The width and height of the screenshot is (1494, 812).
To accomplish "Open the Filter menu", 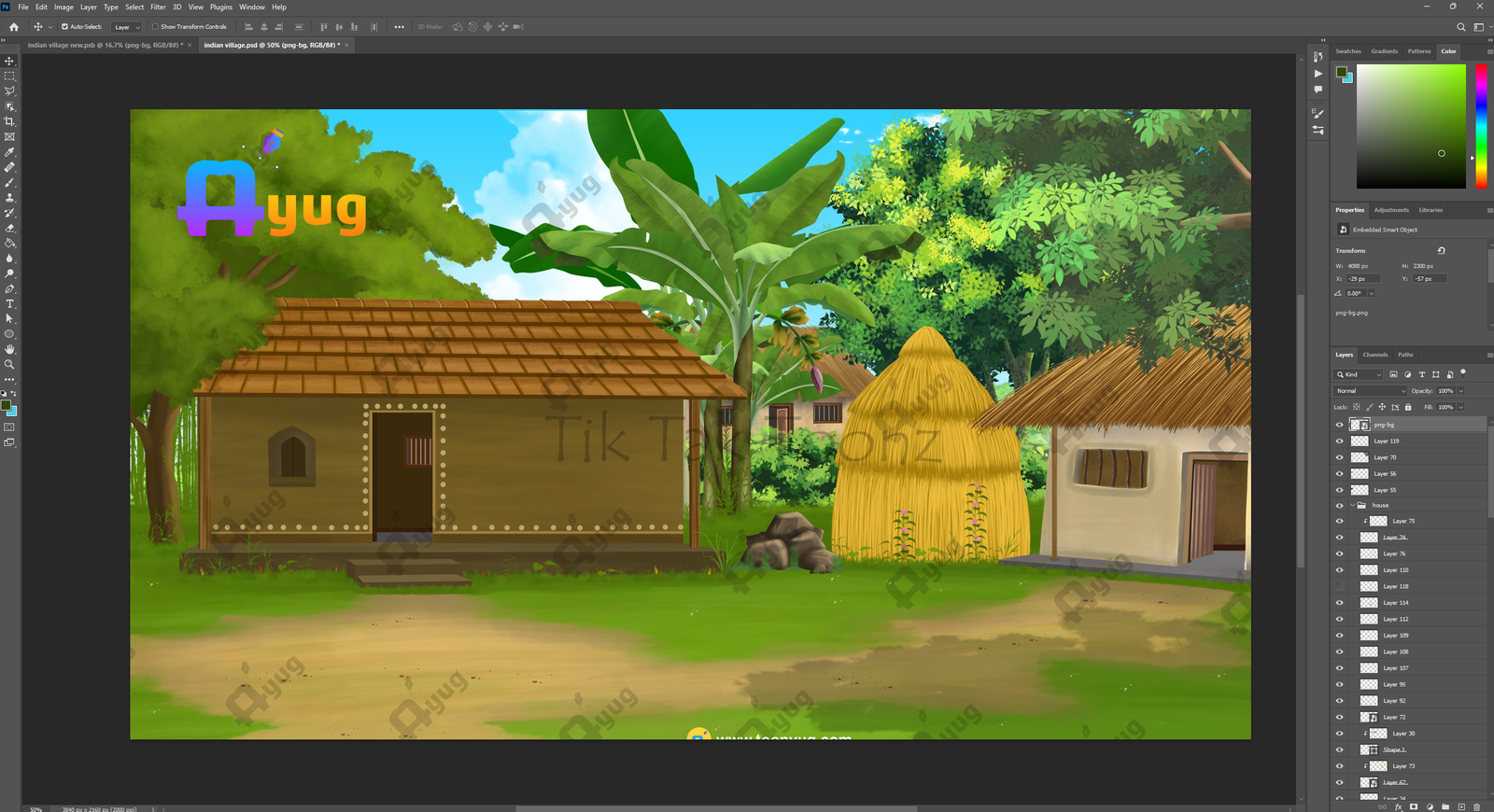I will (x=158, y=7).
